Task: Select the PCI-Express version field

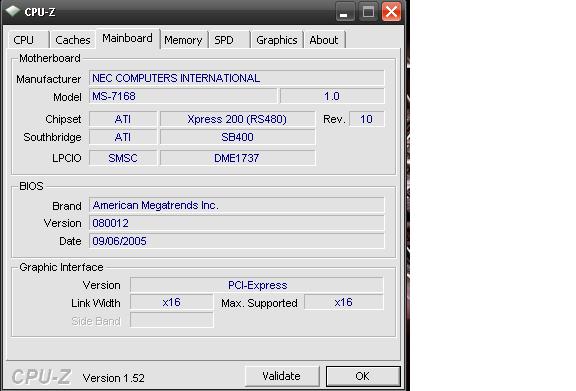Action: (257, 285)
